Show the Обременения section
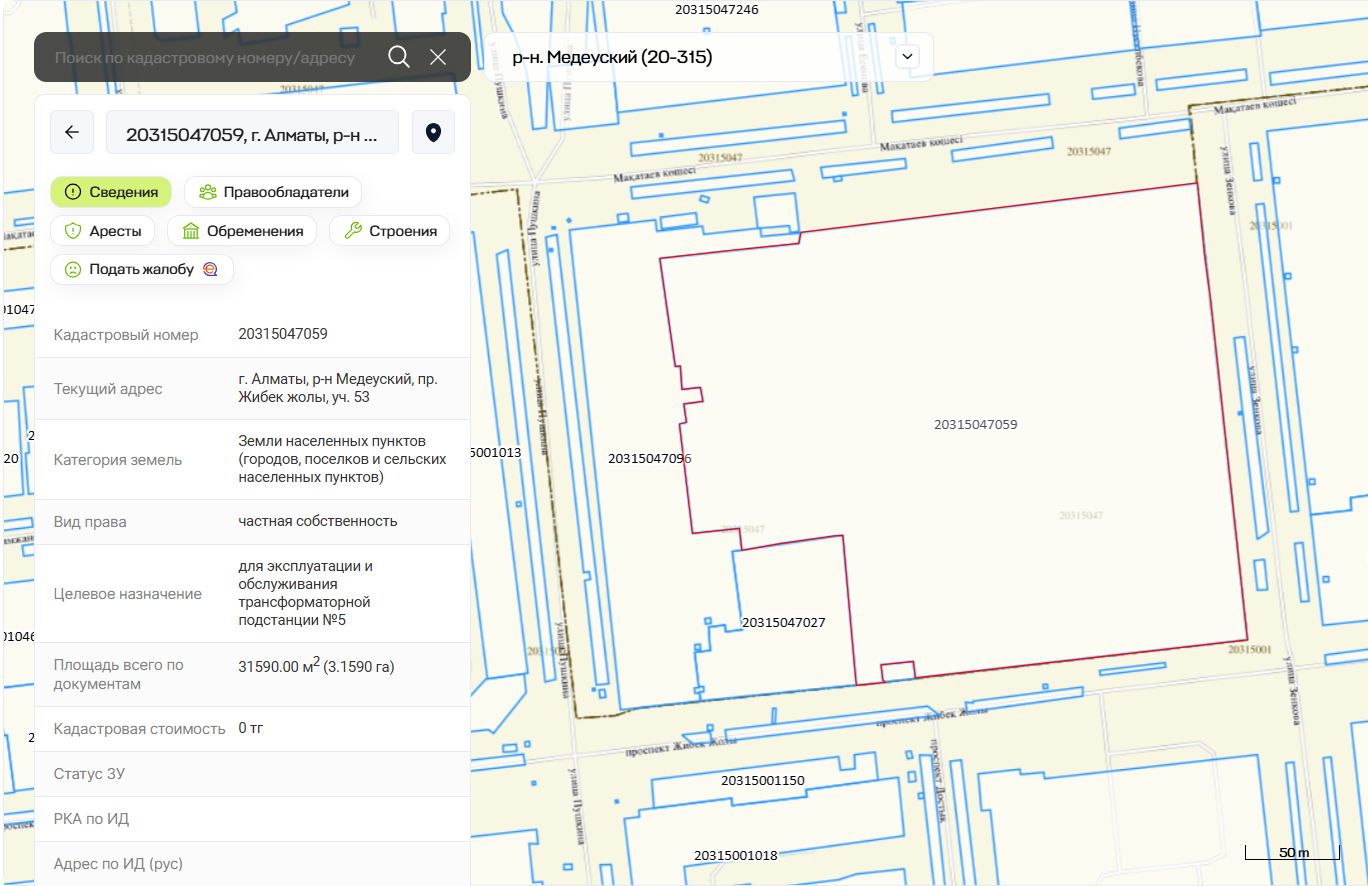The image size is (1368, 886). point(242,231)
